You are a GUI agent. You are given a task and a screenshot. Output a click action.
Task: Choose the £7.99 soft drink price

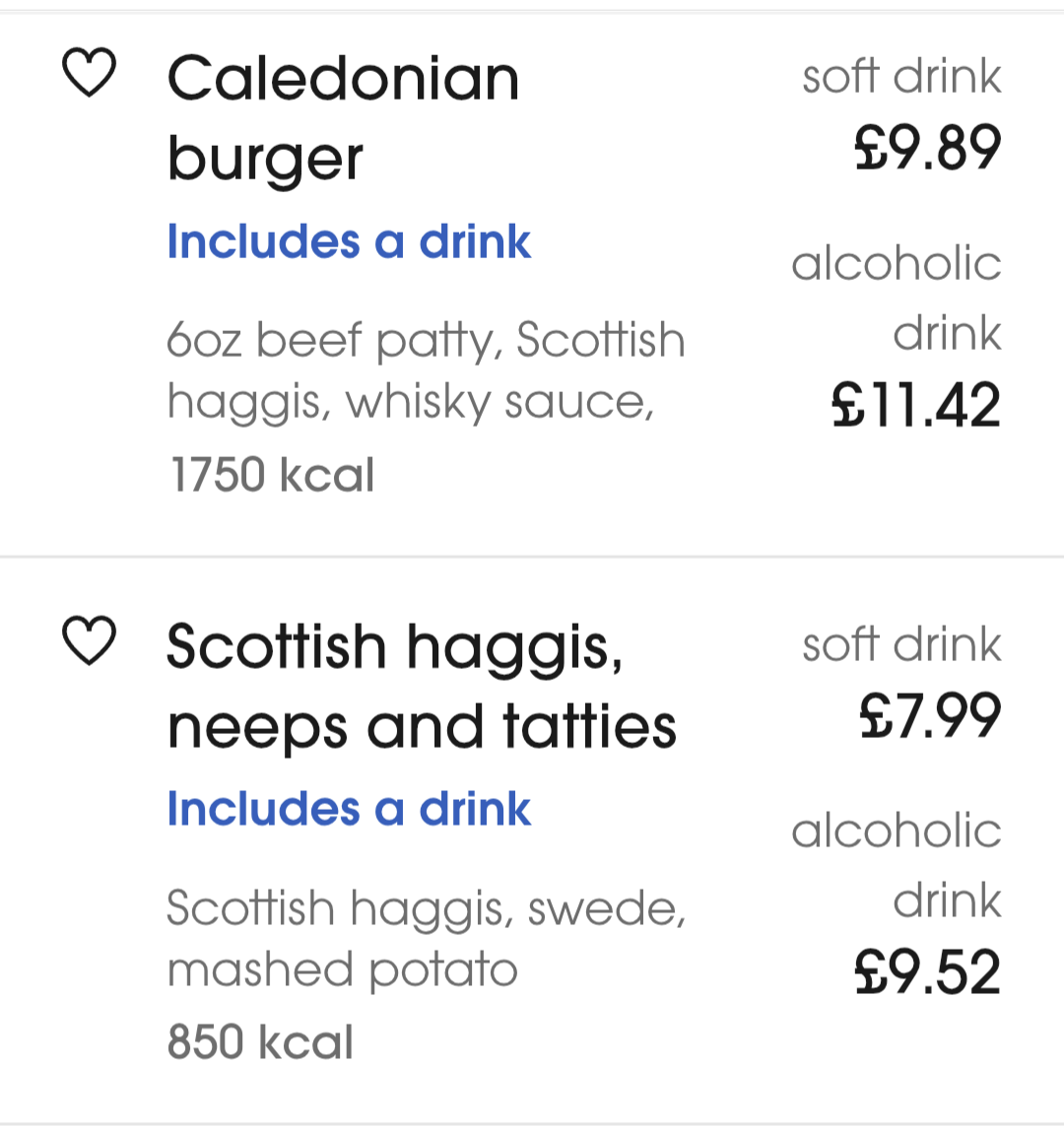[x=929, y=715]
